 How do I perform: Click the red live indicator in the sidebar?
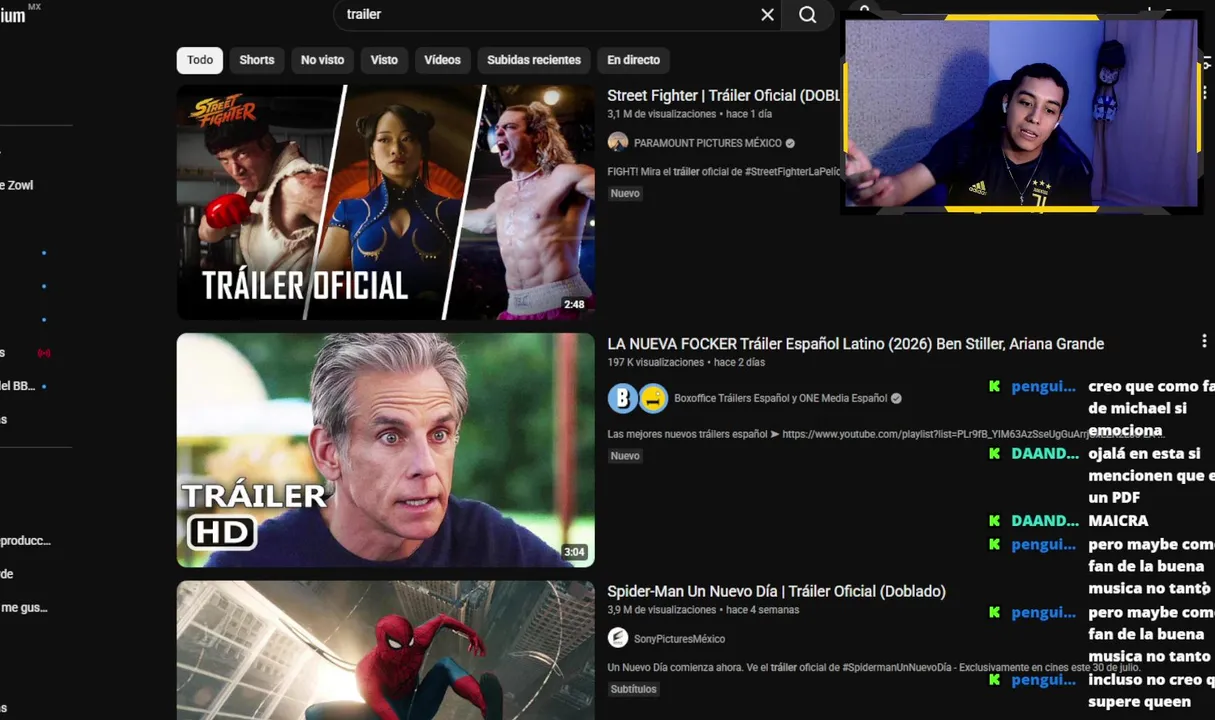44,353
